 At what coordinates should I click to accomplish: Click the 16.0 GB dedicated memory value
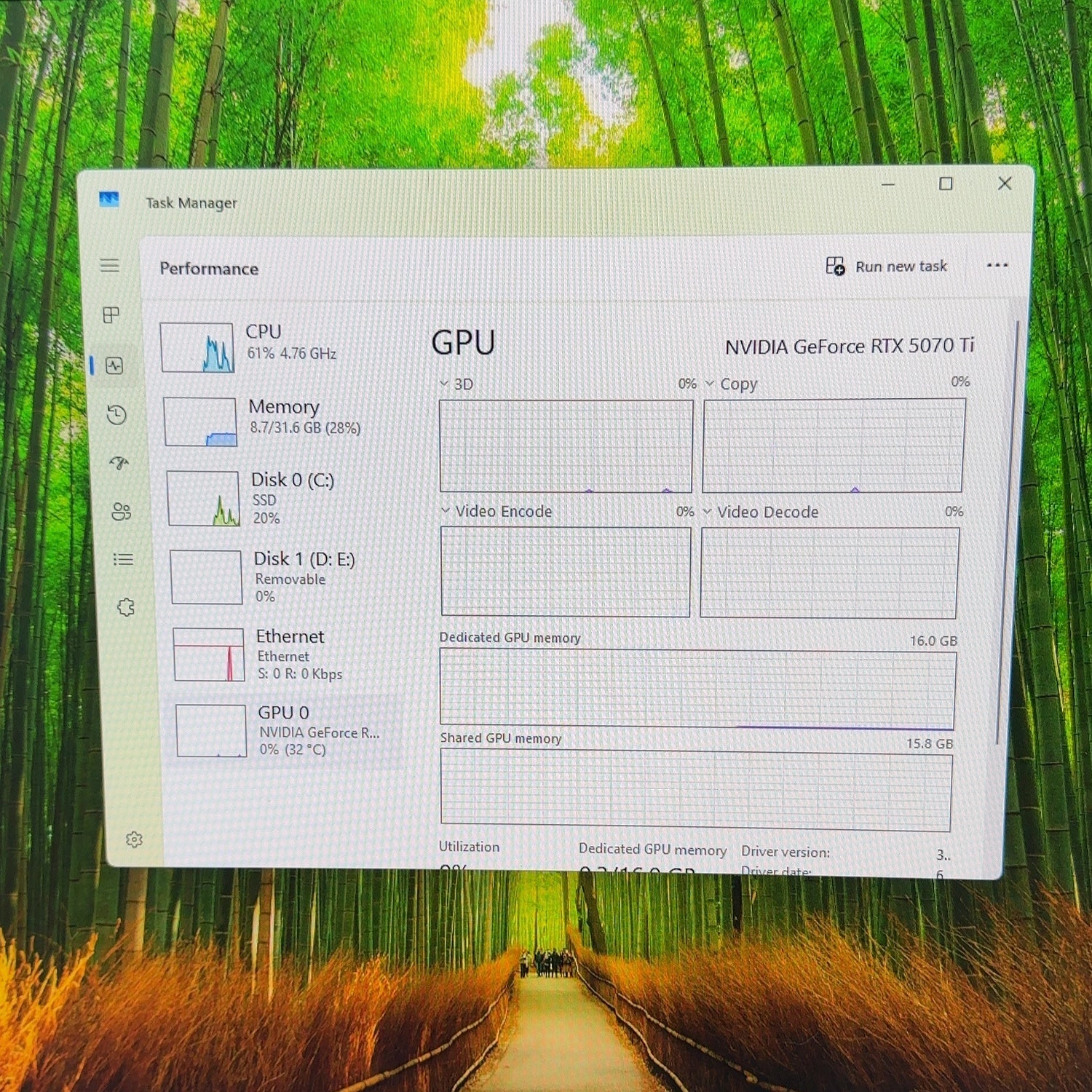pyautogui.click(x=933, y=641)
